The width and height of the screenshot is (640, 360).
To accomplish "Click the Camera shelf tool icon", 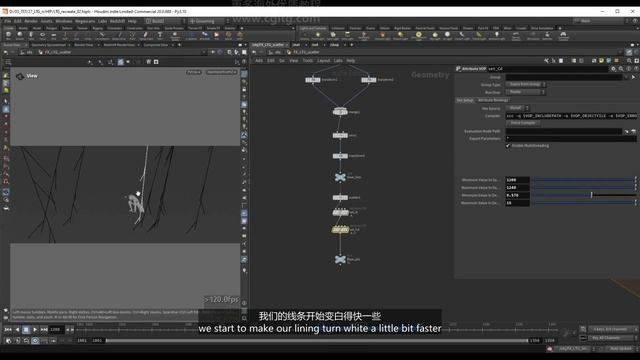I will (304, 36).
